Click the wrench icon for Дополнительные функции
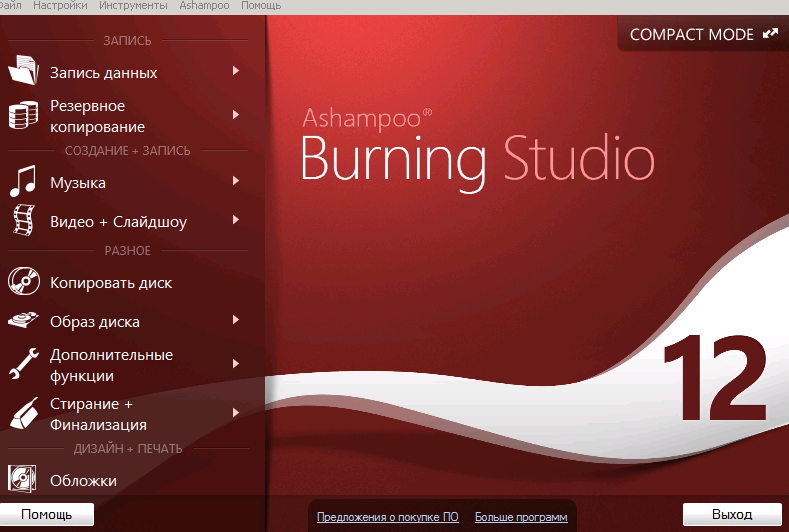The height and width of the screenshot is (532, 789). pyautogui.click(x=23, y=363)
